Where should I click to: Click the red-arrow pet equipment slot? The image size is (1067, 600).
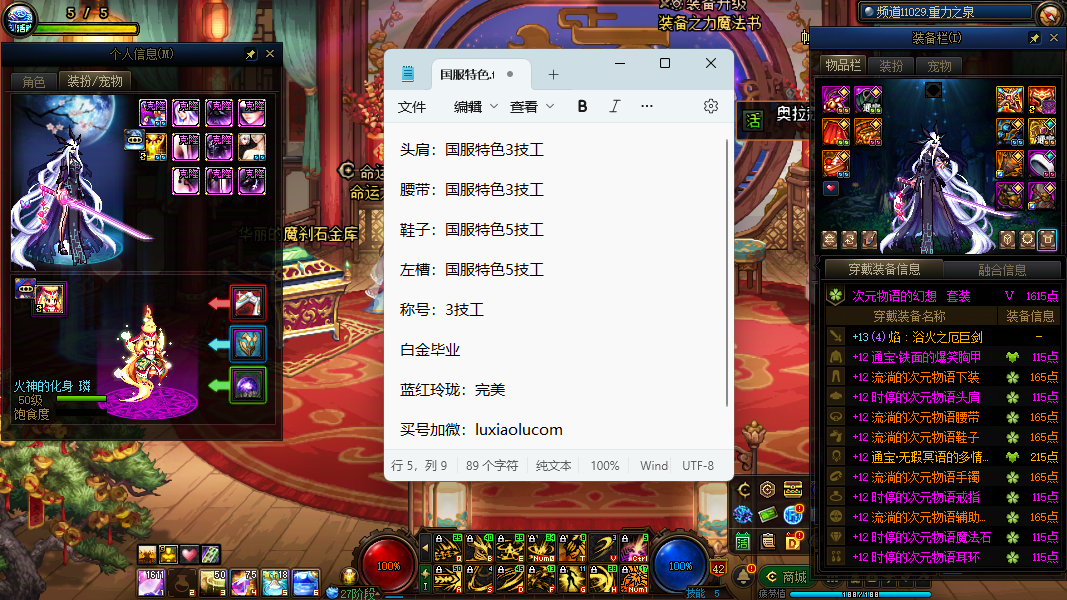(247, 302)
